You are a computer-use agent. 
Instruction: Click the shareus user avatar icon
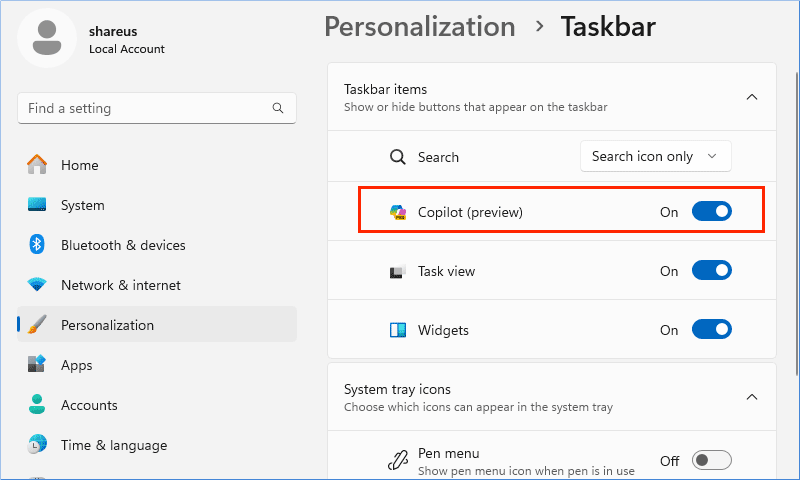tap(47, 38)
